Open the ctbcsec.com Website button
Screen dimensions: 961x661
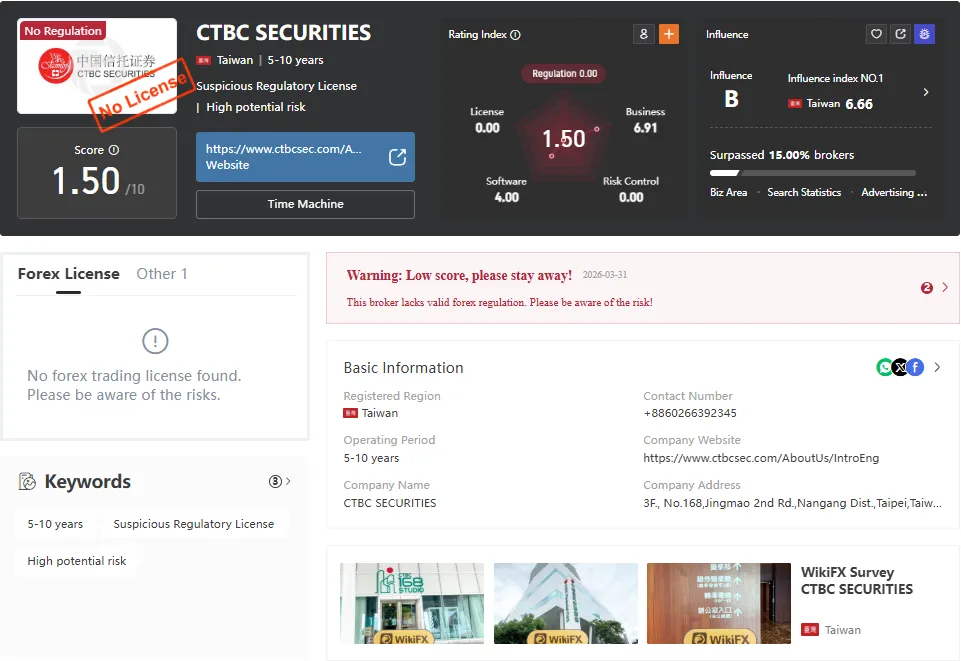click(x=305, y=157)
